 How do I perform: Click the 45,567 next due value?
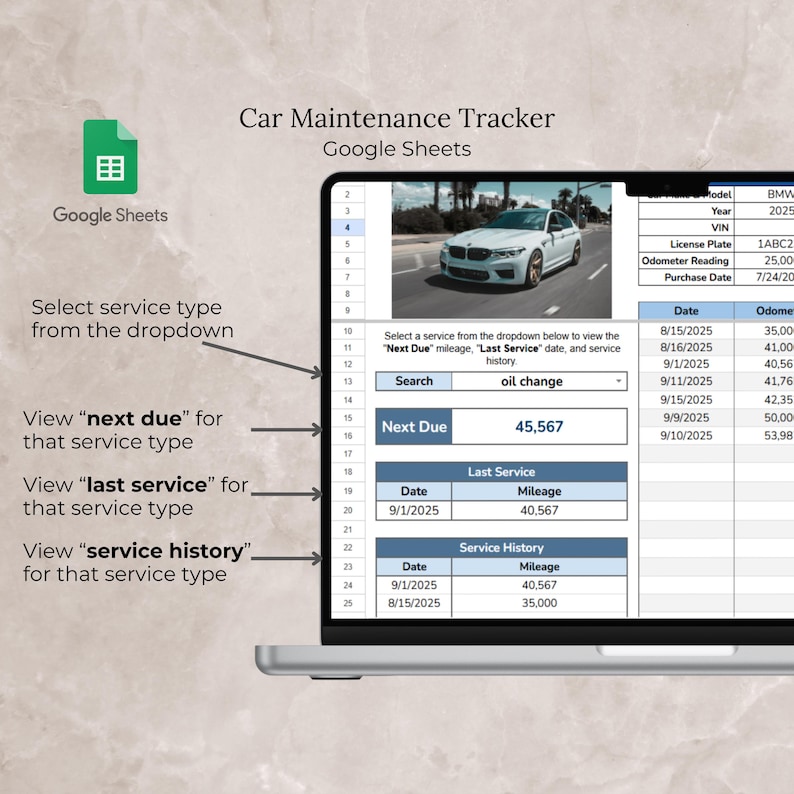click(539, 426)
